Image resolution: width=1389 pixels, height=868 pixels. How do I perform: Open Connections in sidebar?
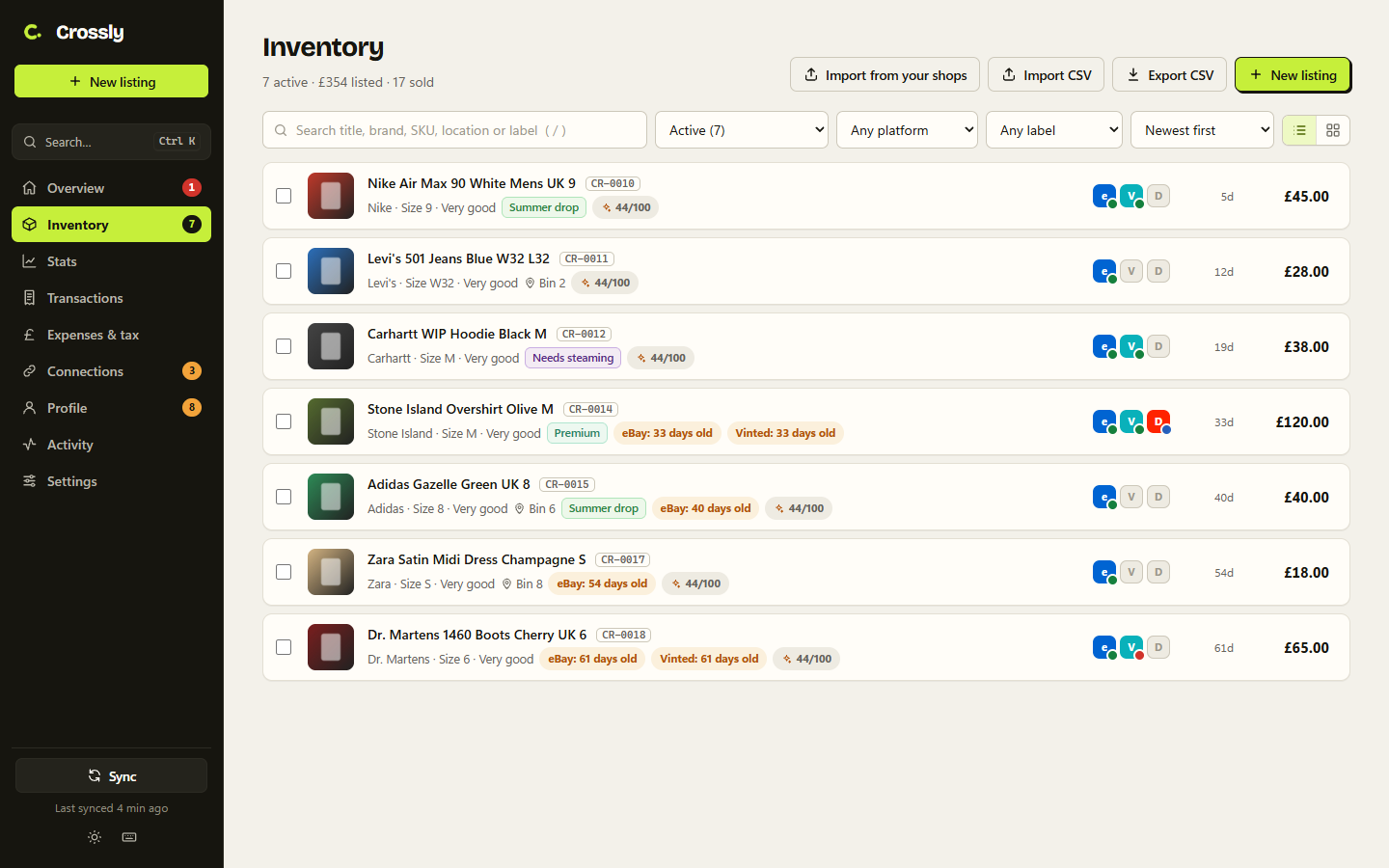[x=111, y=371]
